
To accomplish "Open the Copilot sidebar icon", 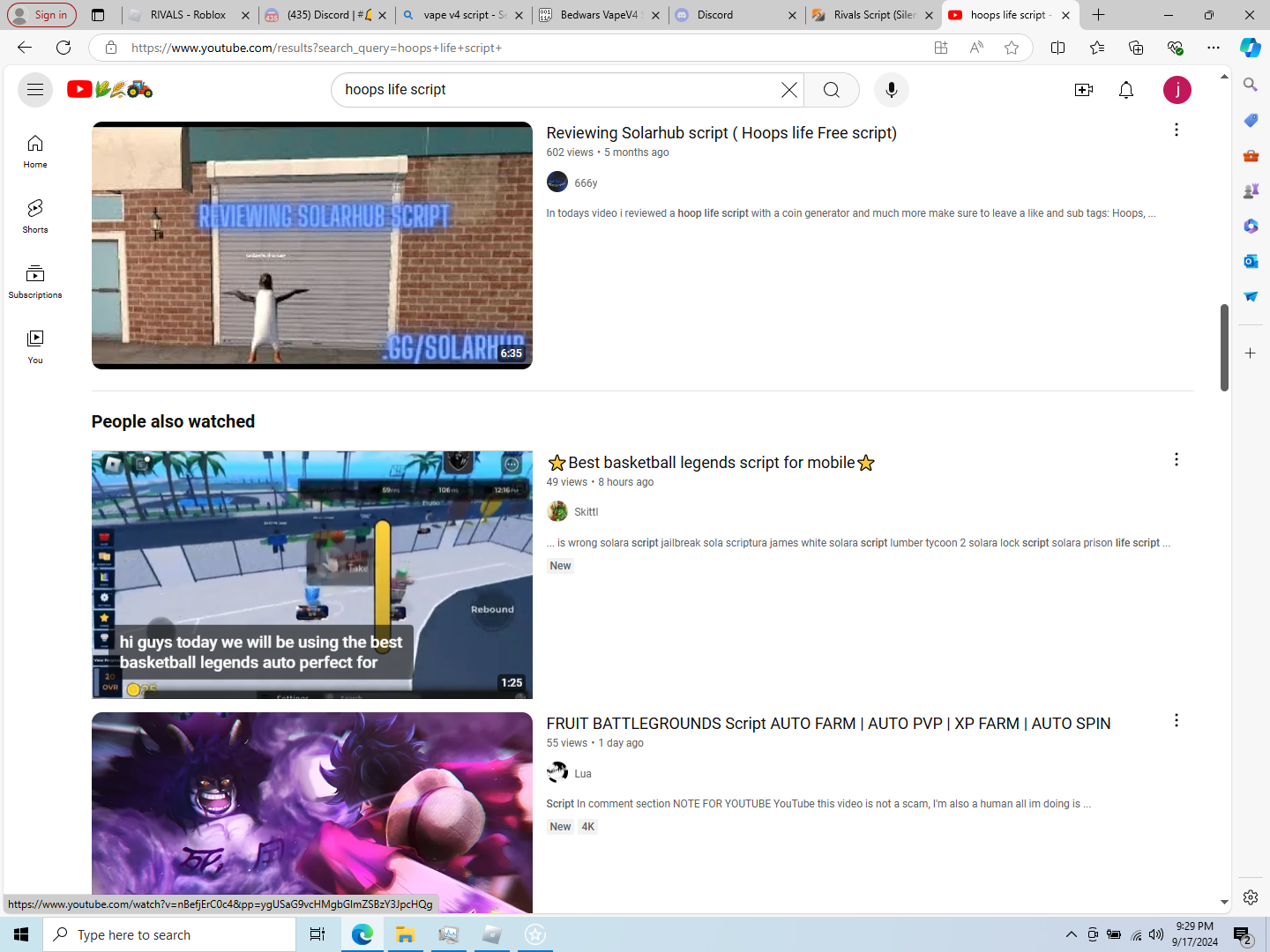I will point(1251,48).
